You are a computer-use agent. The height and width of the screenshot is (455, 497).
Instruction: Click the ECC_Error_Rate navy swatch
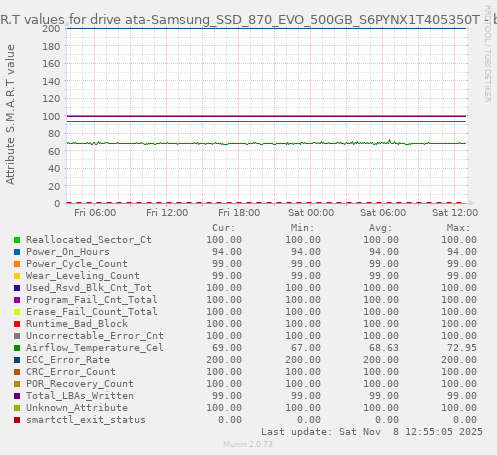click(x=17, y=360)
